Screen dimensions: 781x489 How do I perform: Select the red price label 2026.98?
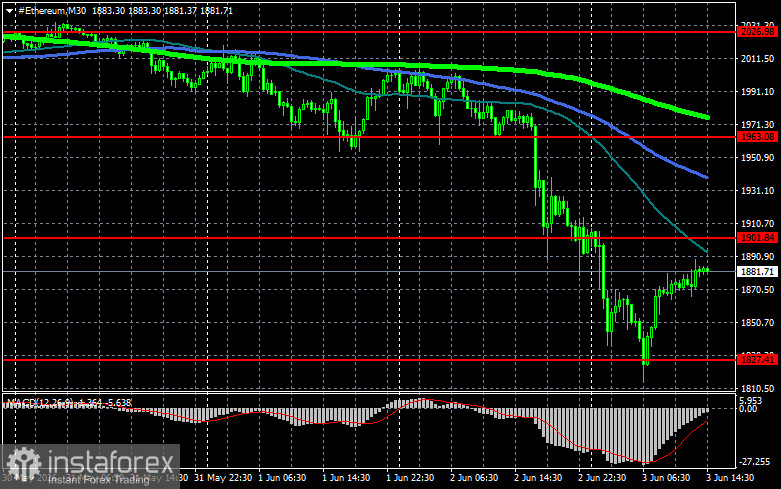tap(758, 32)
